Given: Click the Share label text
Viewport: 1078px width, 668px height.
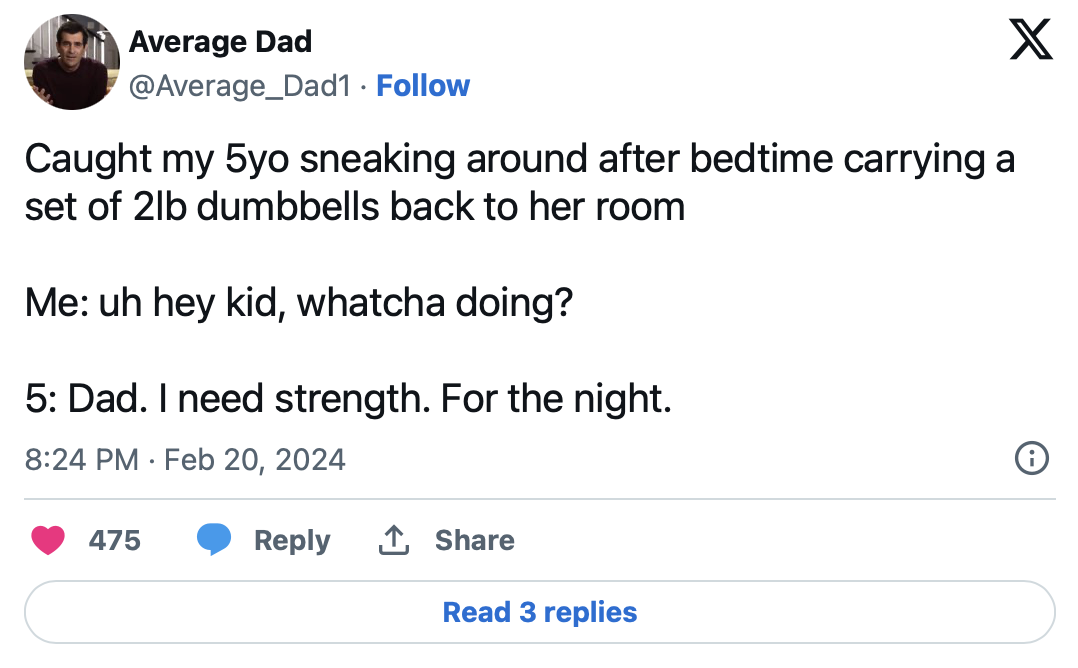Looking at the screenshot, I should tap(474, 540).
